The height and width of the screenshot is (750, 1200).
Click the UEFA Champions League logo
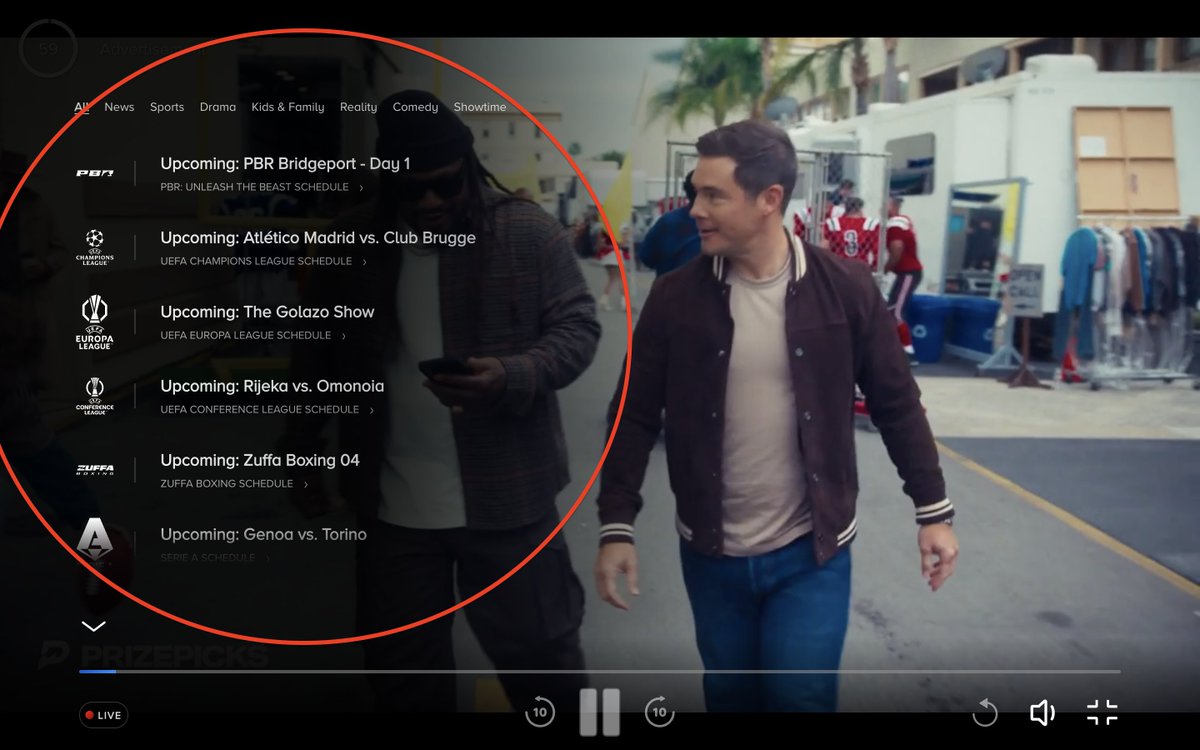pos(95,247)
